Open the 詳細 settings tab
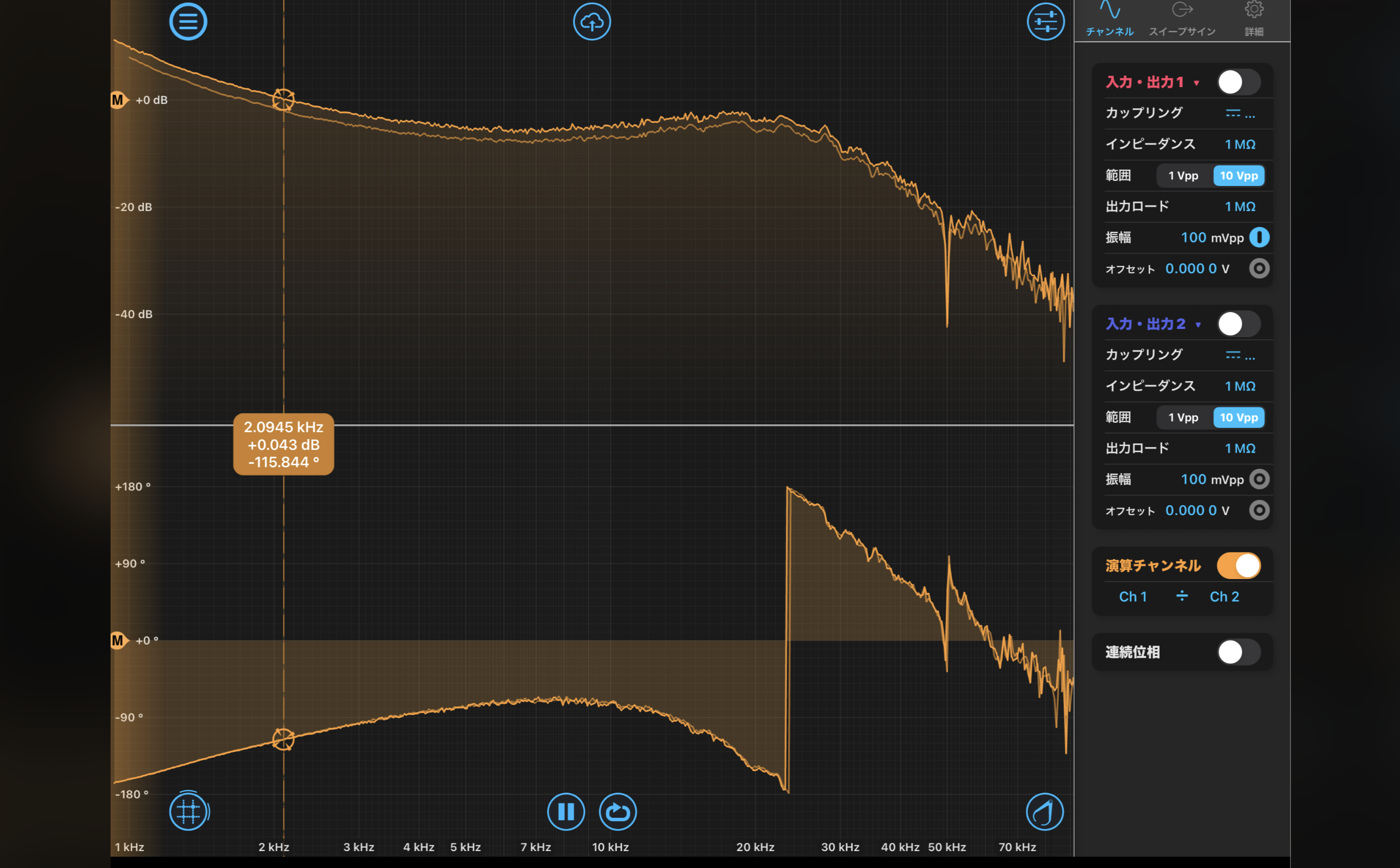The width and height of the screenshot is (1400, 868). (1253, 19)
